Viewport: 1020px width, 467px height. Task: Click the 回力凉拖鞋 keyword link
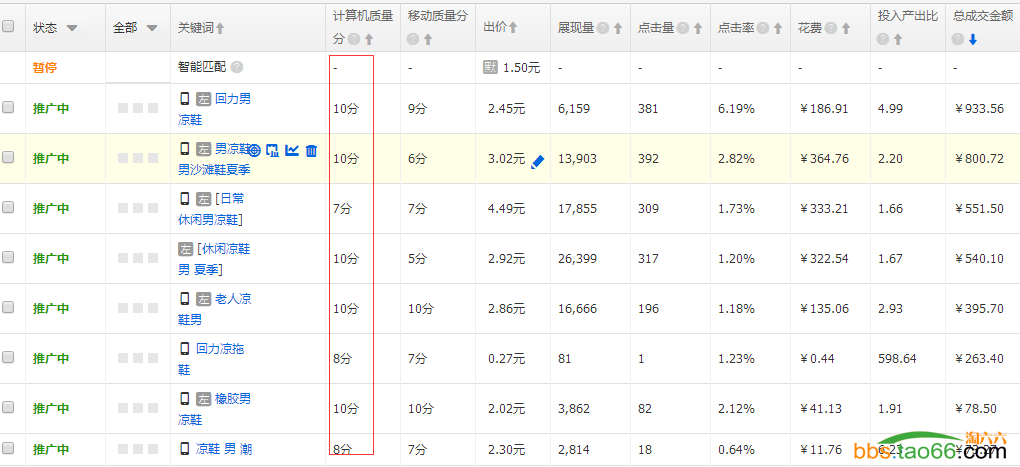[220, 349]
